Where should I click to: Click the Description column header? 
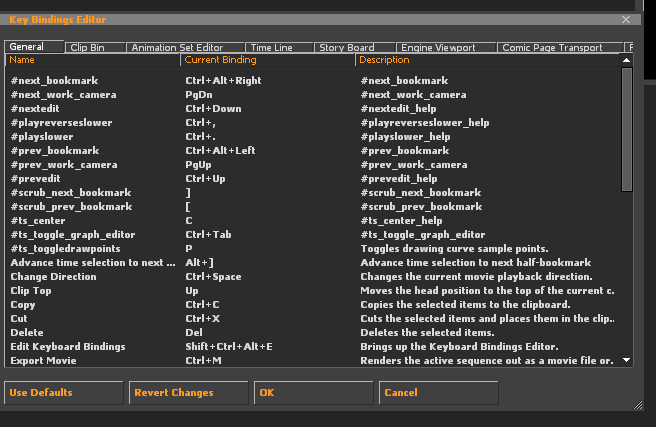(487, 60)
